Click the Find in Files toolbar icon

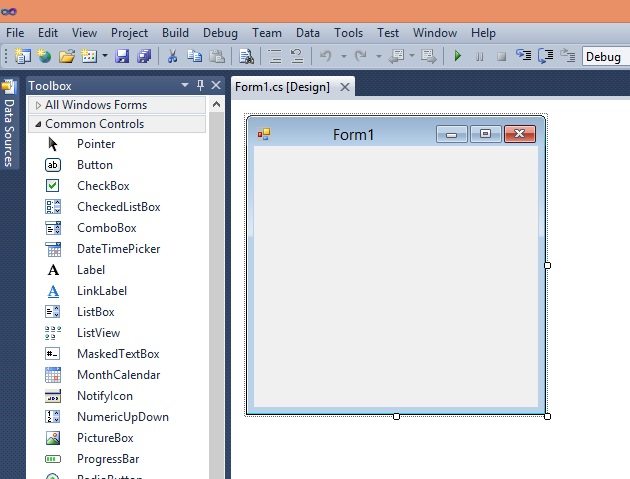(x=246, y=56)
